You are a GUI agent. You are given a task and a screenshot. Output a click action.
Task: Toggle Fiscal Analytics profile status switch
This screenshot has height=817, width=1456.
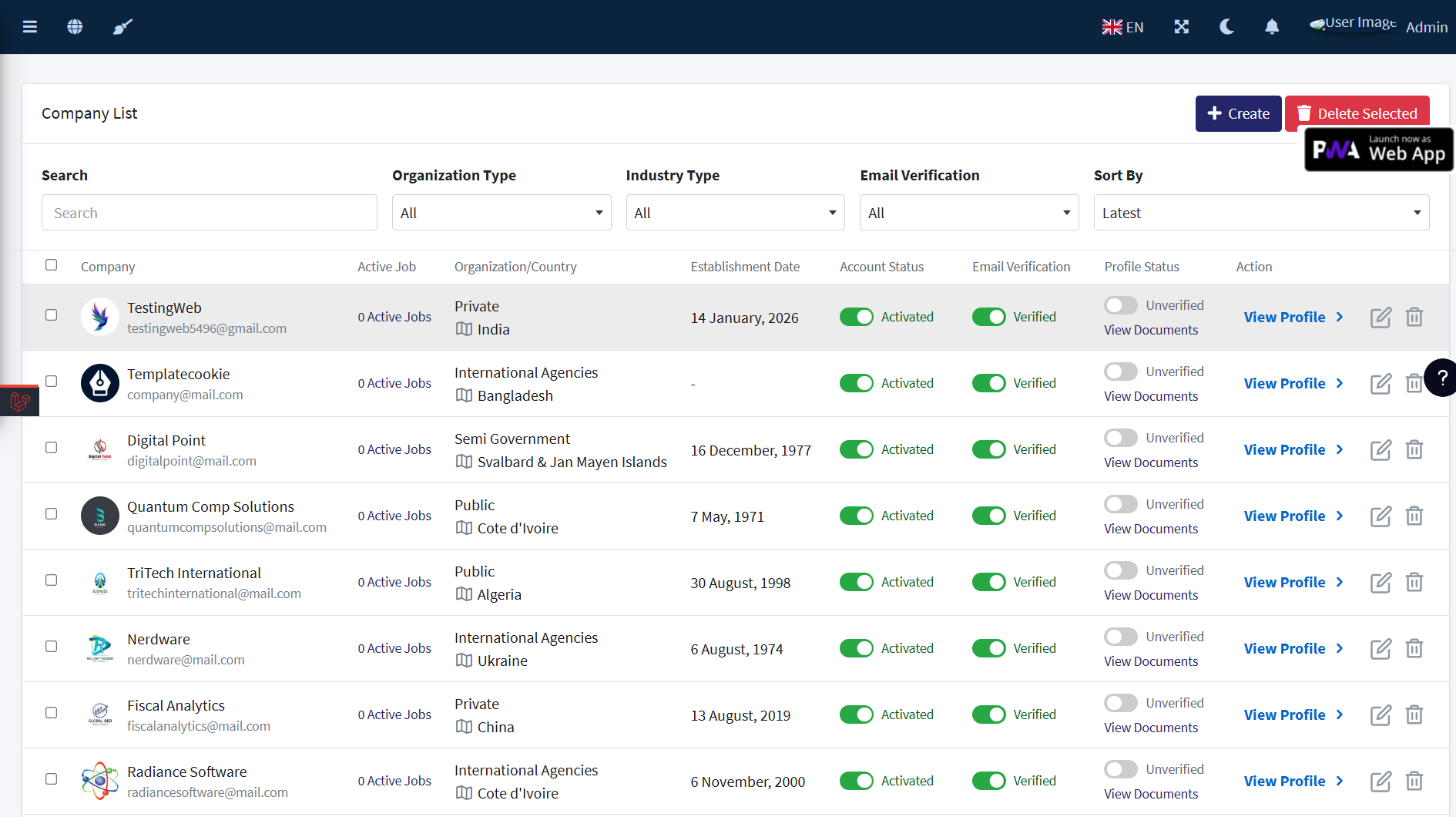click(1120, 703)
